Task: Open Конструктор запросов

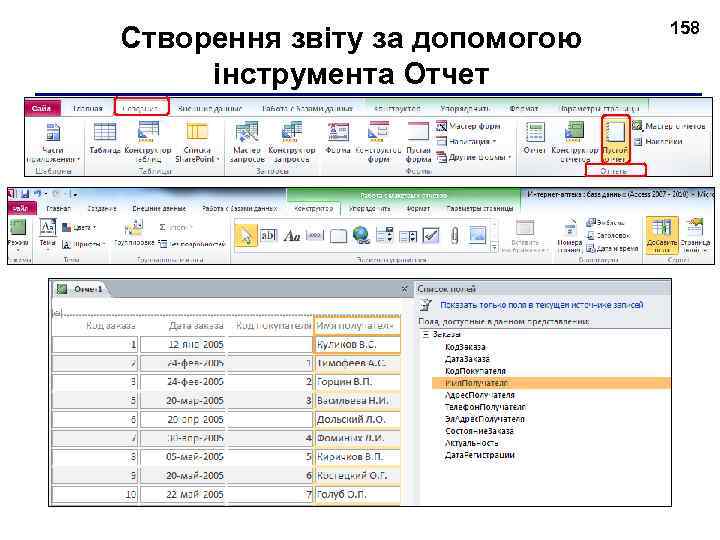Action: pos(292,141)
